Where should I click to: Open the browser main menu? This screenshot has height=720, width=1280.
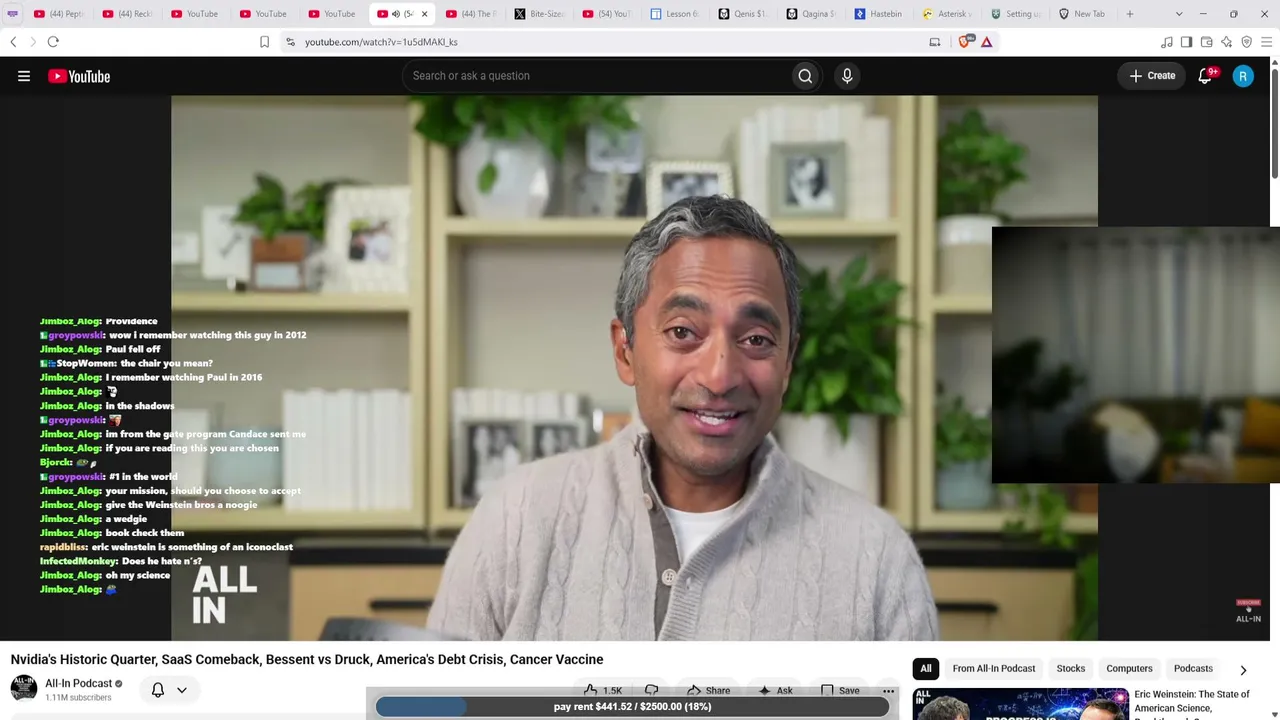(x=1267, y=42)
